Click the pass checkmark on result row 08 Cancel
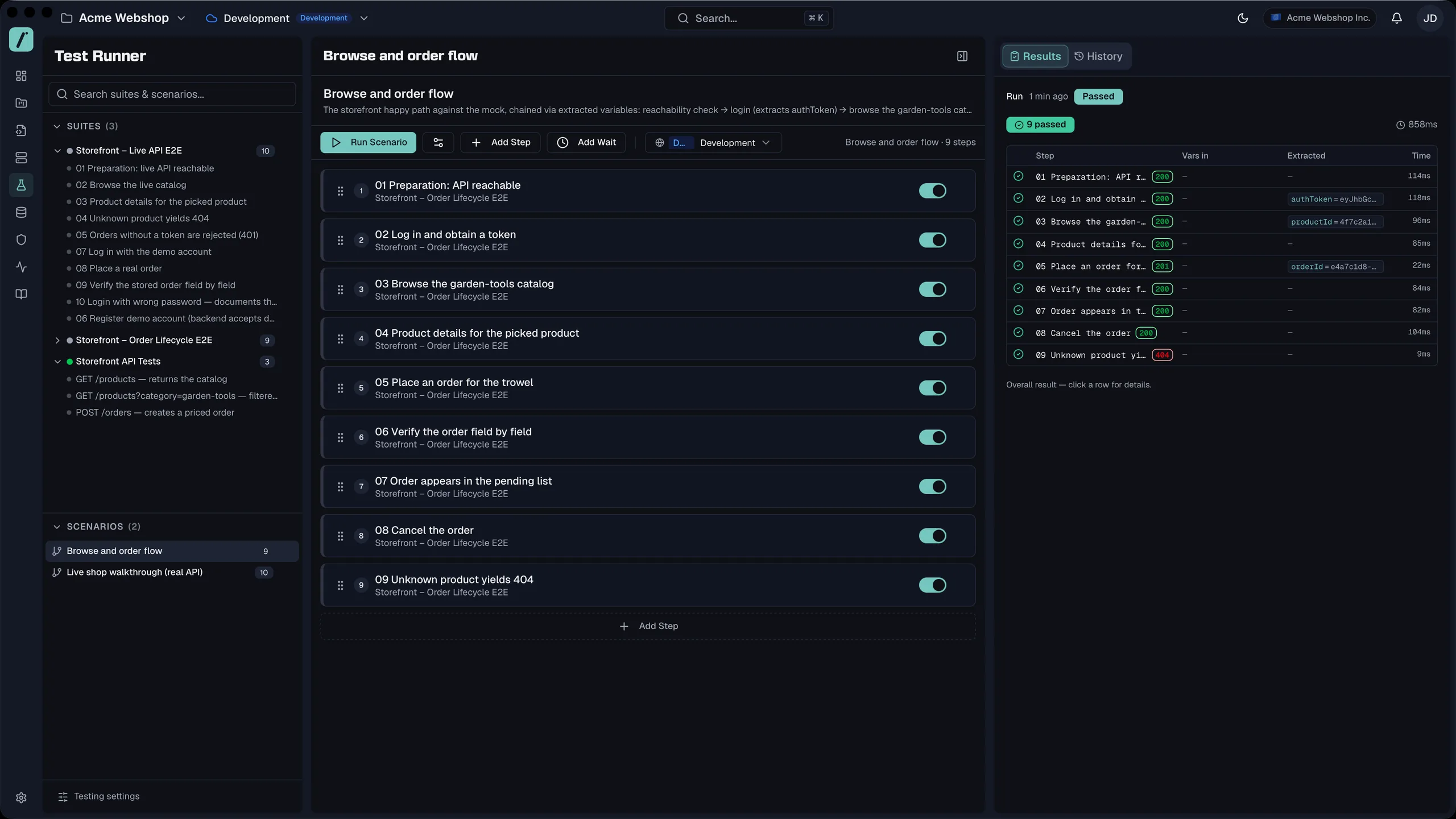Screen dimensions: 1456x819 1019,333
